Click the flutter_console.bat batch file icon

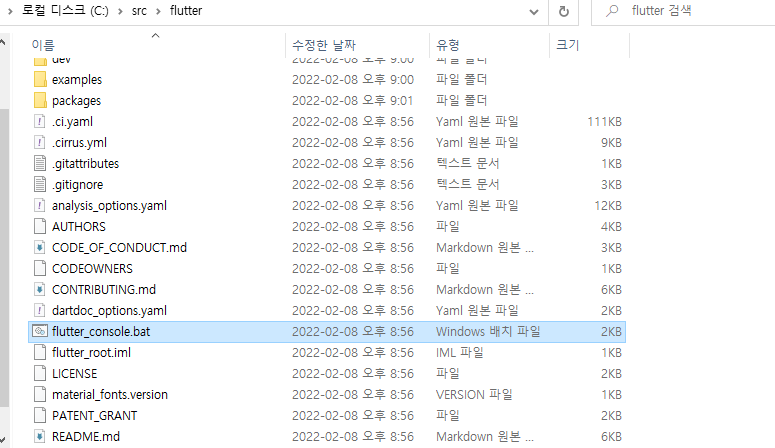[x=40, y=331]
